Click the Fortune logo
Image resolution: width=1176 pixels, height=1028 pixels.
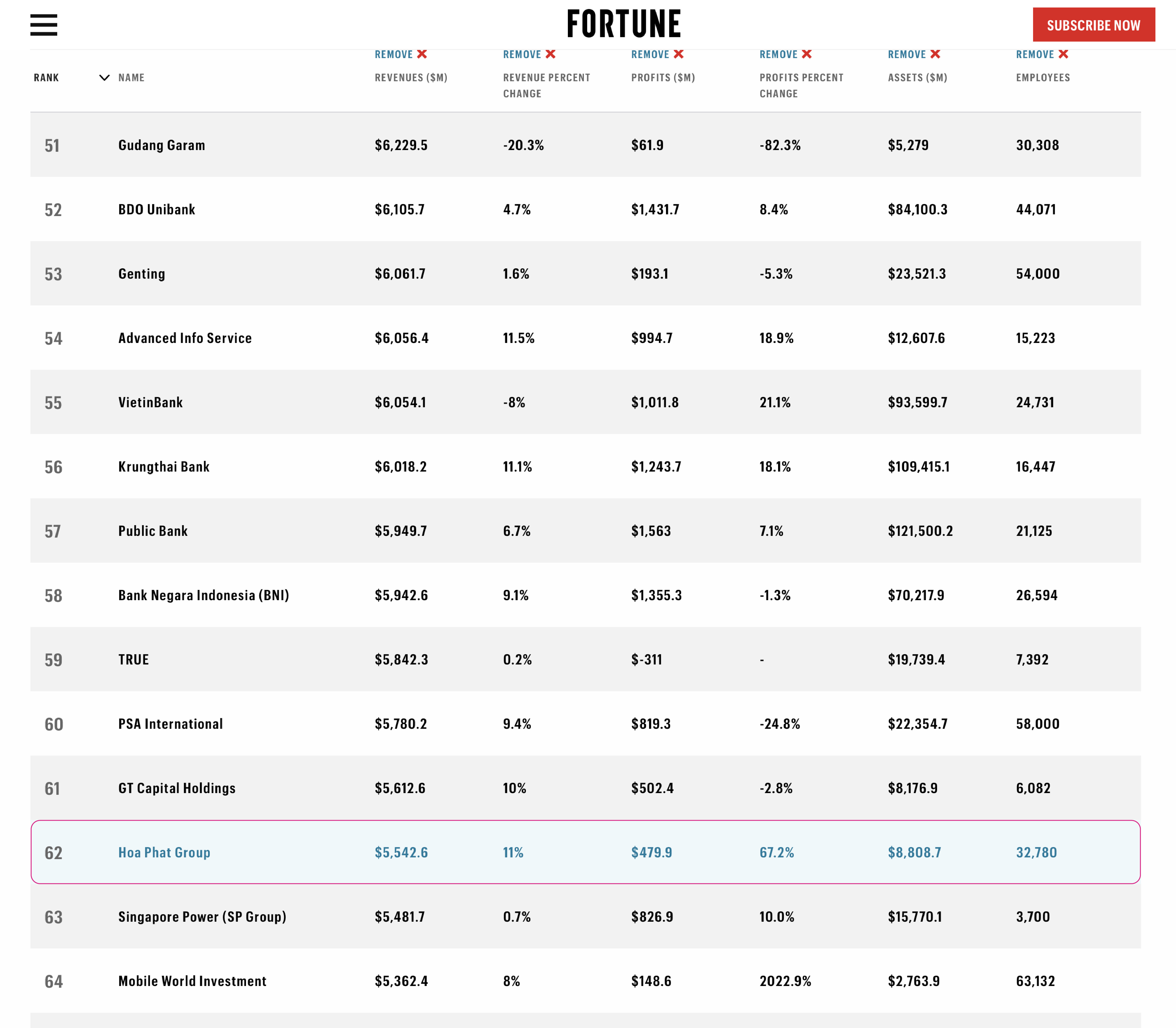[x=623, y=24]
